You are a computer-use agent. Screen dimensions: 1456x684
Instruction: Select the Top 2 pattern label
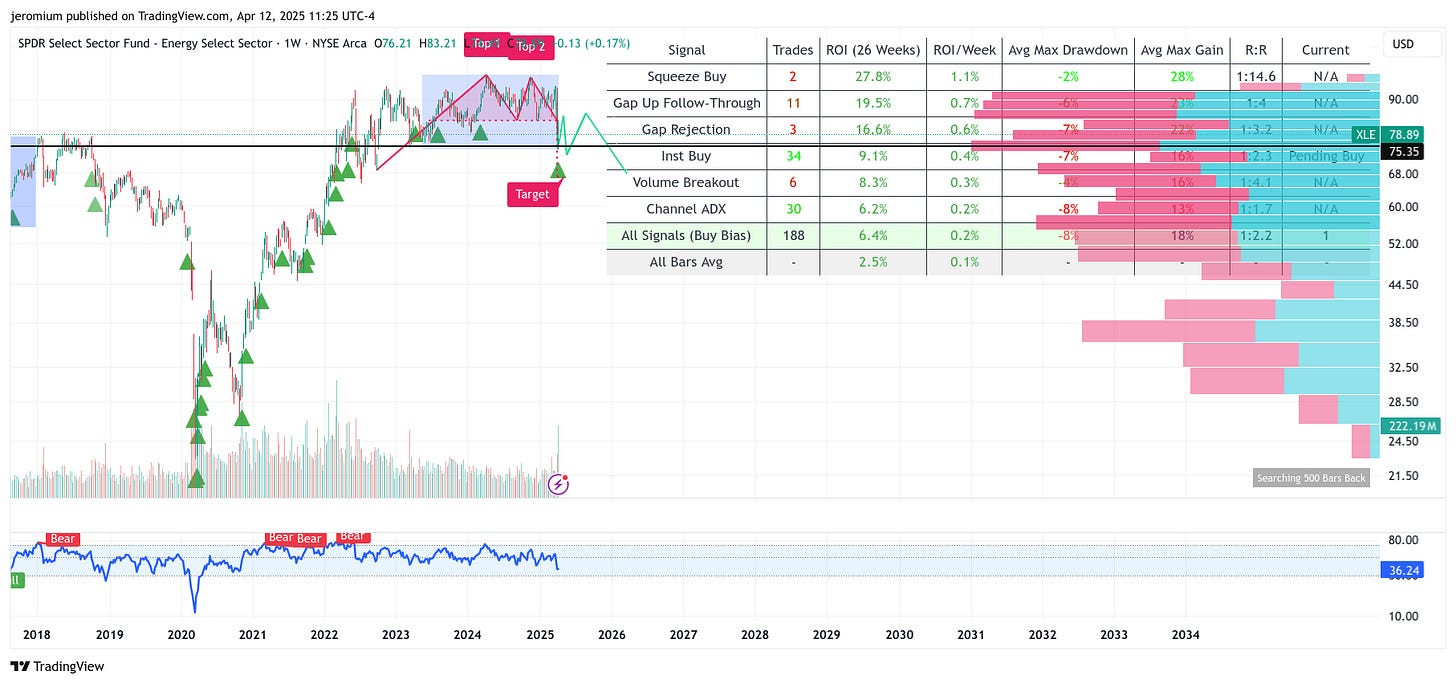[531, 47]
